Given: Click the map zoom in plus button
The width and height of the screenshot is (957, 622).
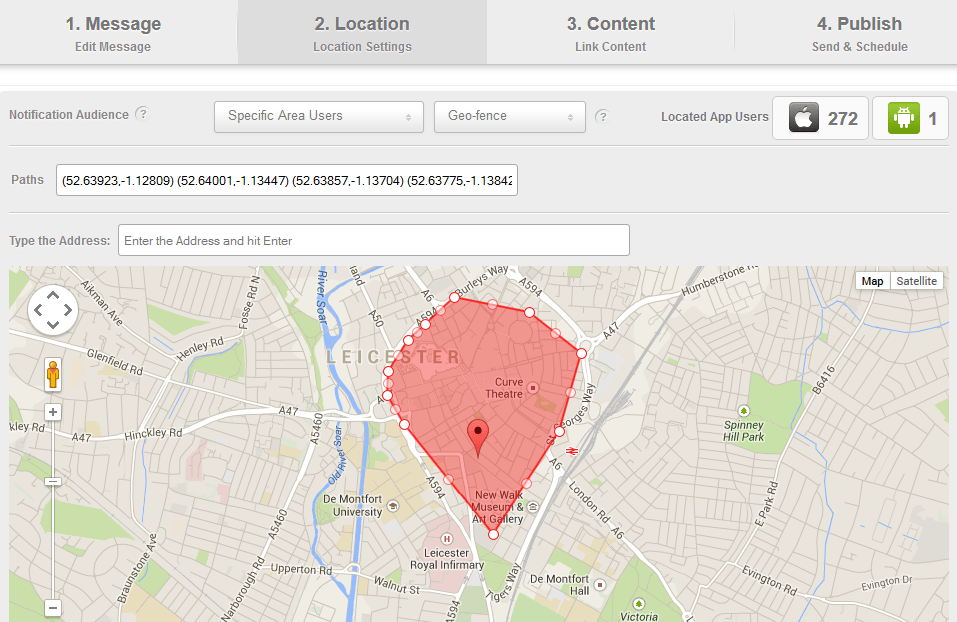Looking at the screenshot, I should (53, 412).
